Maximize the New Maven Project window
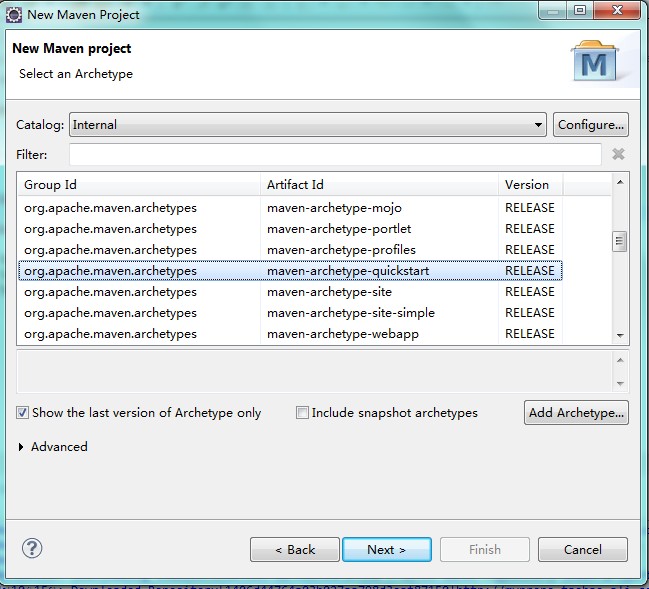 tap(580, 10)
